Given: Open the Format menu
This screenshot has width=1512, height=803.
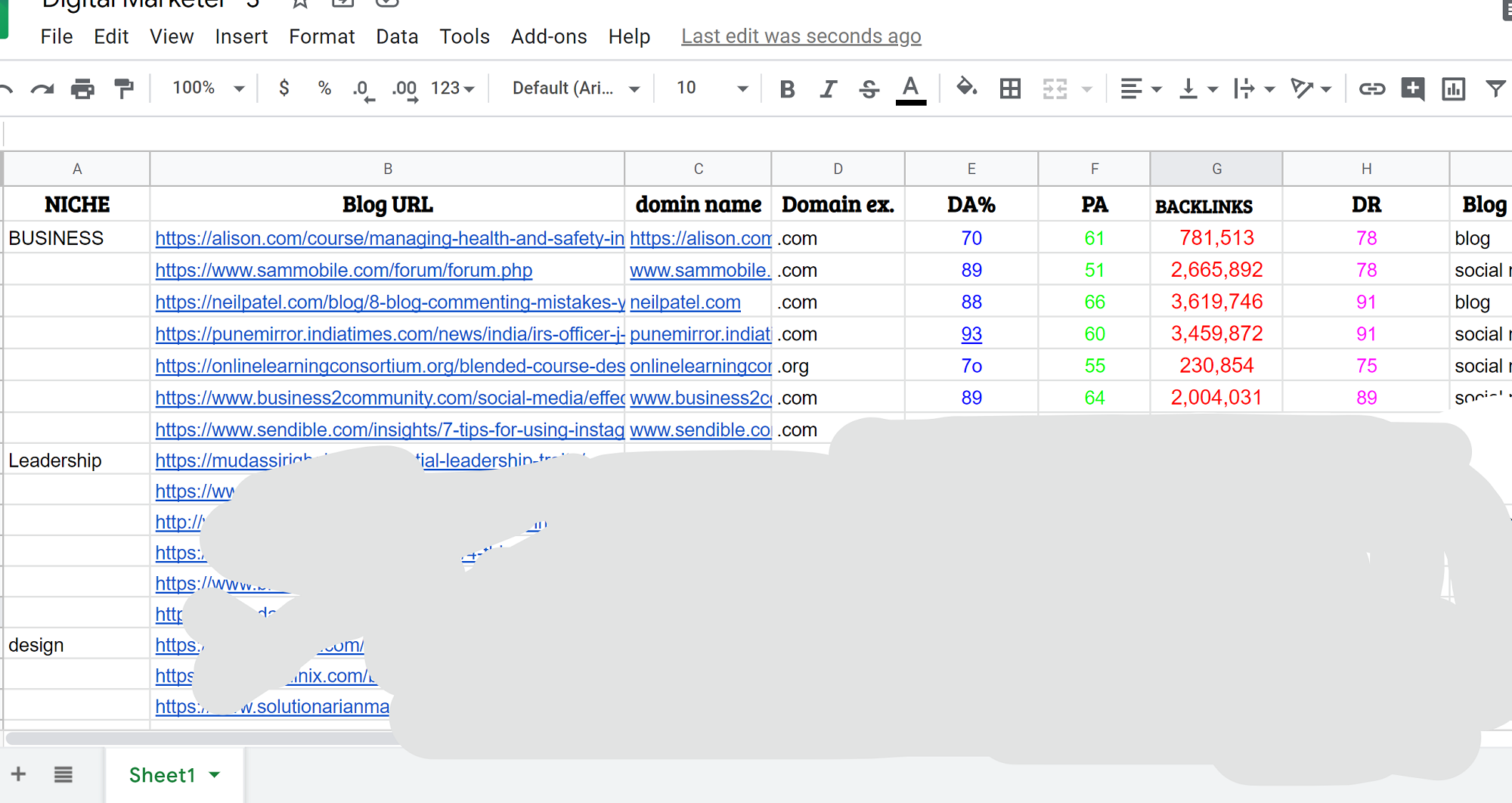Looking at the screenshot, I should tap(321, 36).
